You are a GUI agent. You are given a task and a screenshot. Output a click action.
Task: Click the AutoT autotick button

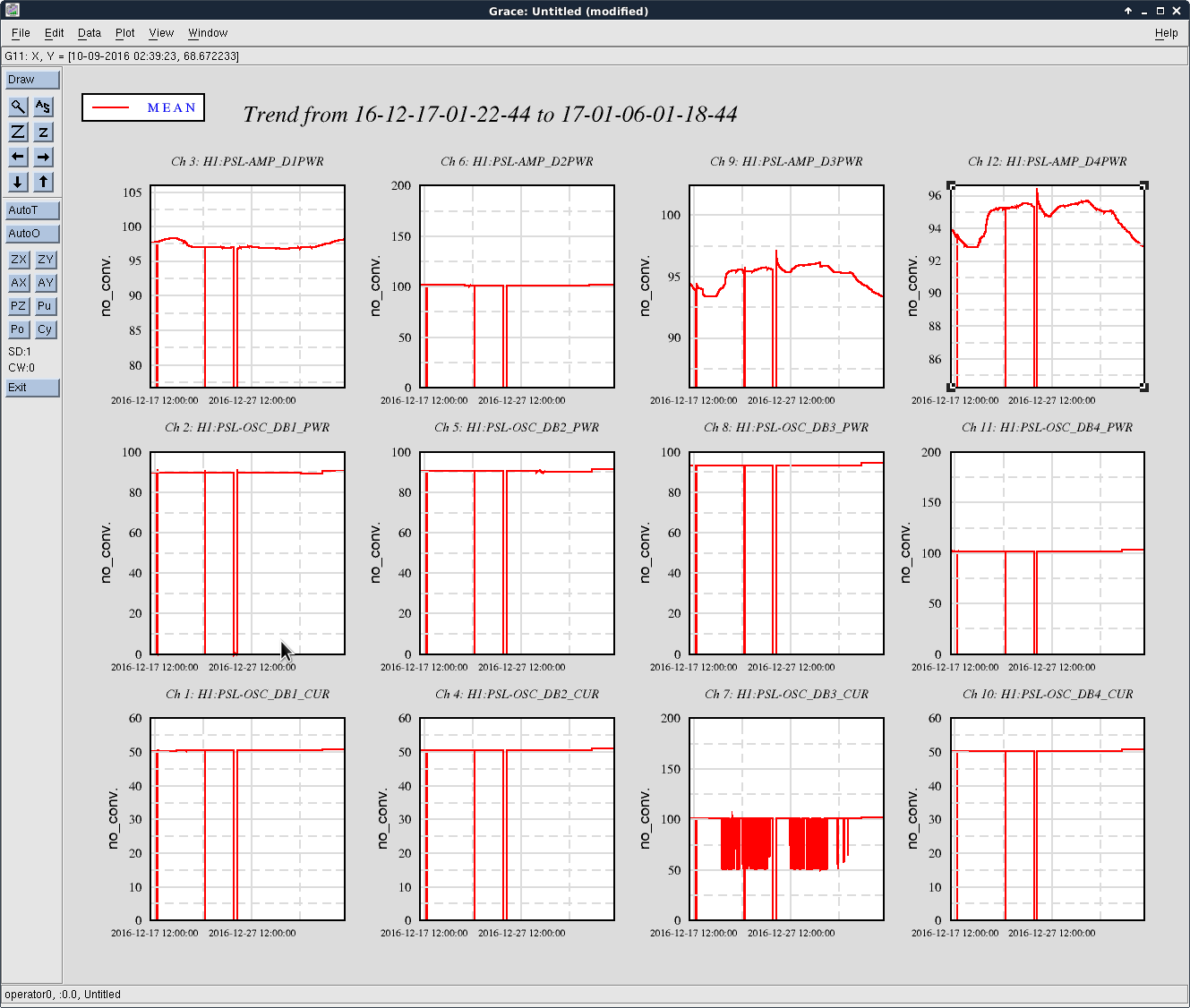(32, 210)
